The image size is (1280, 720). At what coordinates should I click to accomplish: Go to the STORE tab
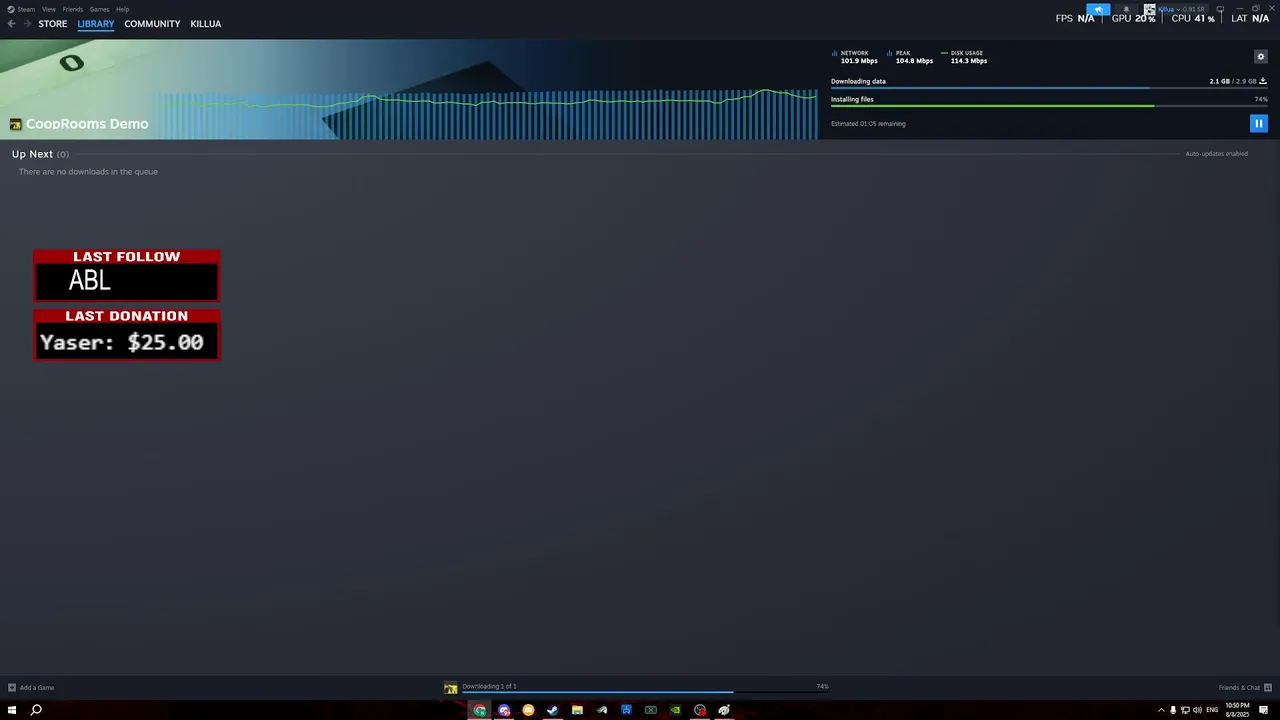pyautogui.click(x=53, y=24)
